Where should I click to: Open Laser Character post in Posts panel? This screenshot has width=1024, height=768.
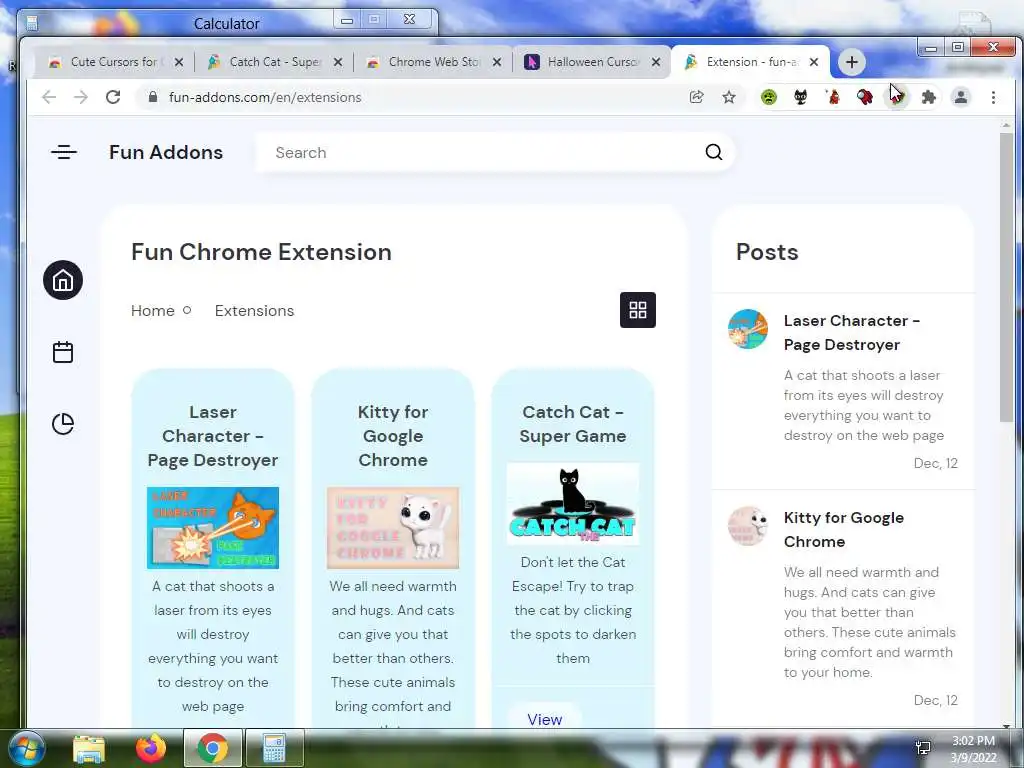(852, 332)
